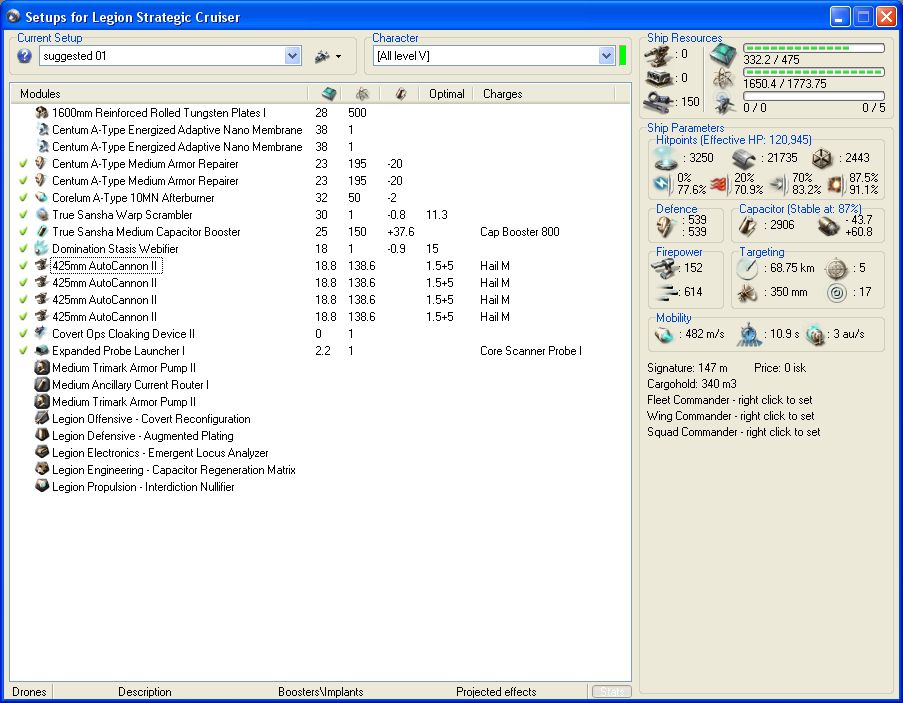Click the Stats button
Viewport: 903px width, 703px height.
pos(612,691)
